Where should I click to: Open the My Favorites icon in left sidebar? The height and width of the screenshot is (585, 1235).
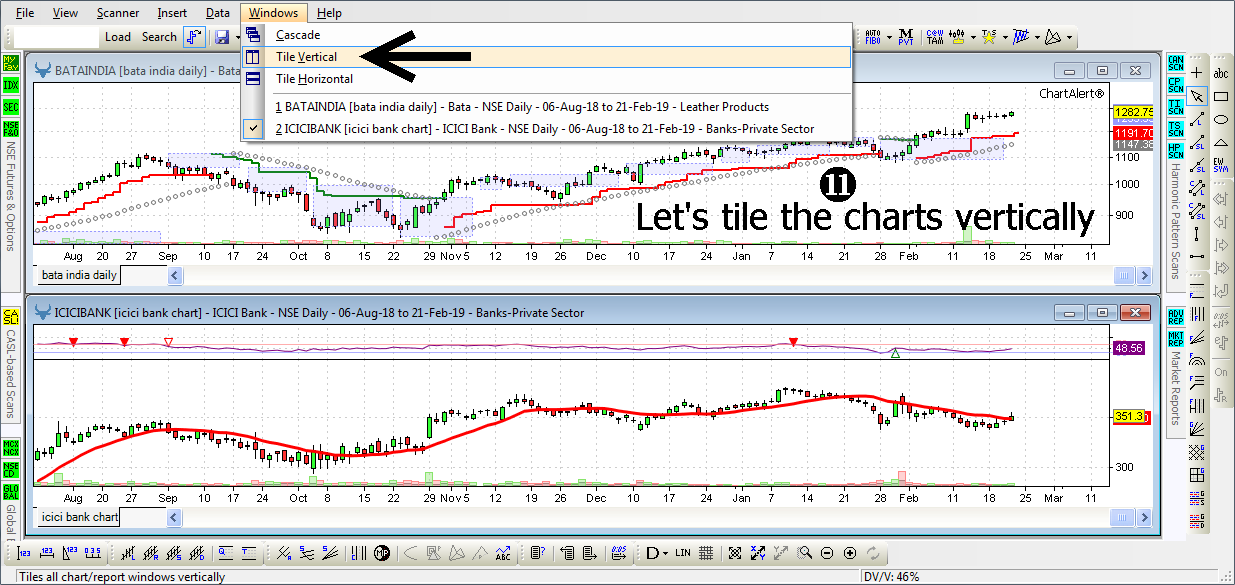(x=11, y=61)
